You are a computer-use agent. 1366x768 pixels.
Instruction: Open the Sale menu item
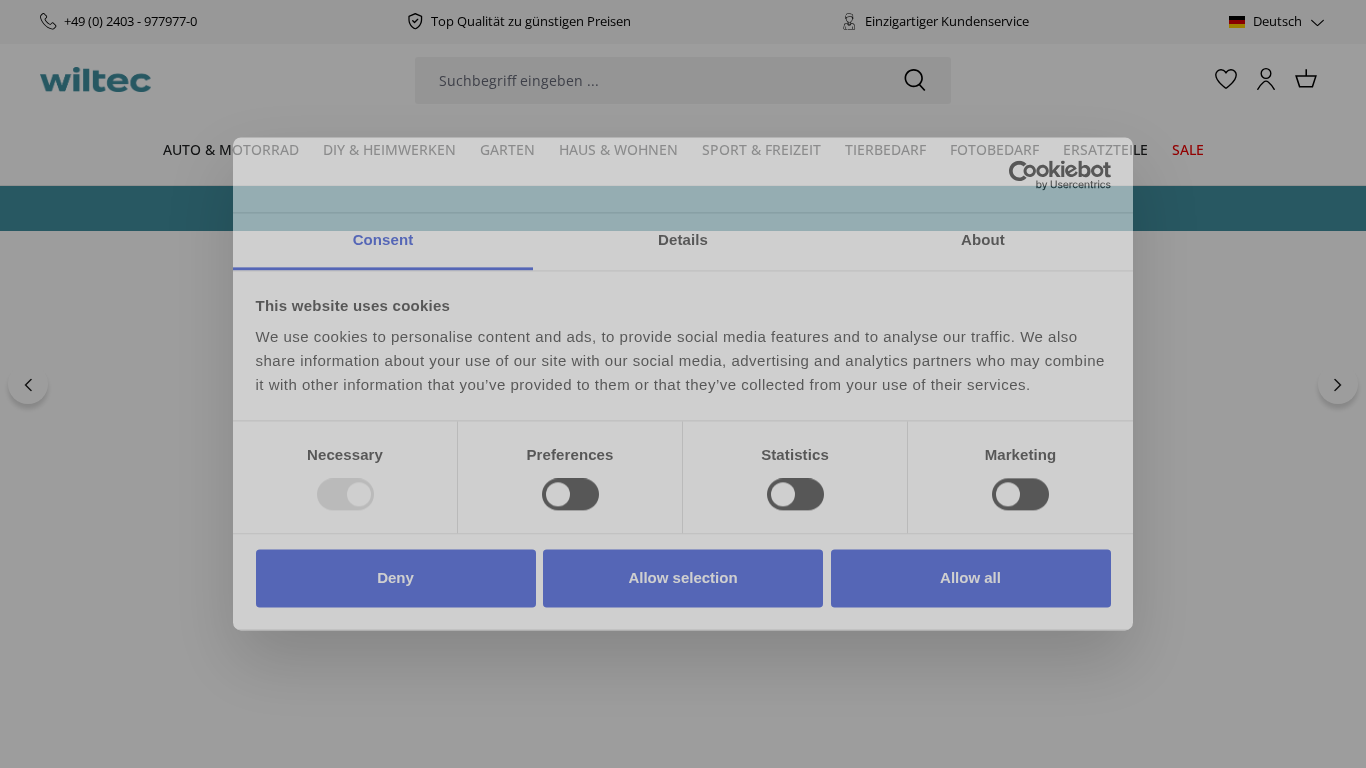tap(1188, 150)
